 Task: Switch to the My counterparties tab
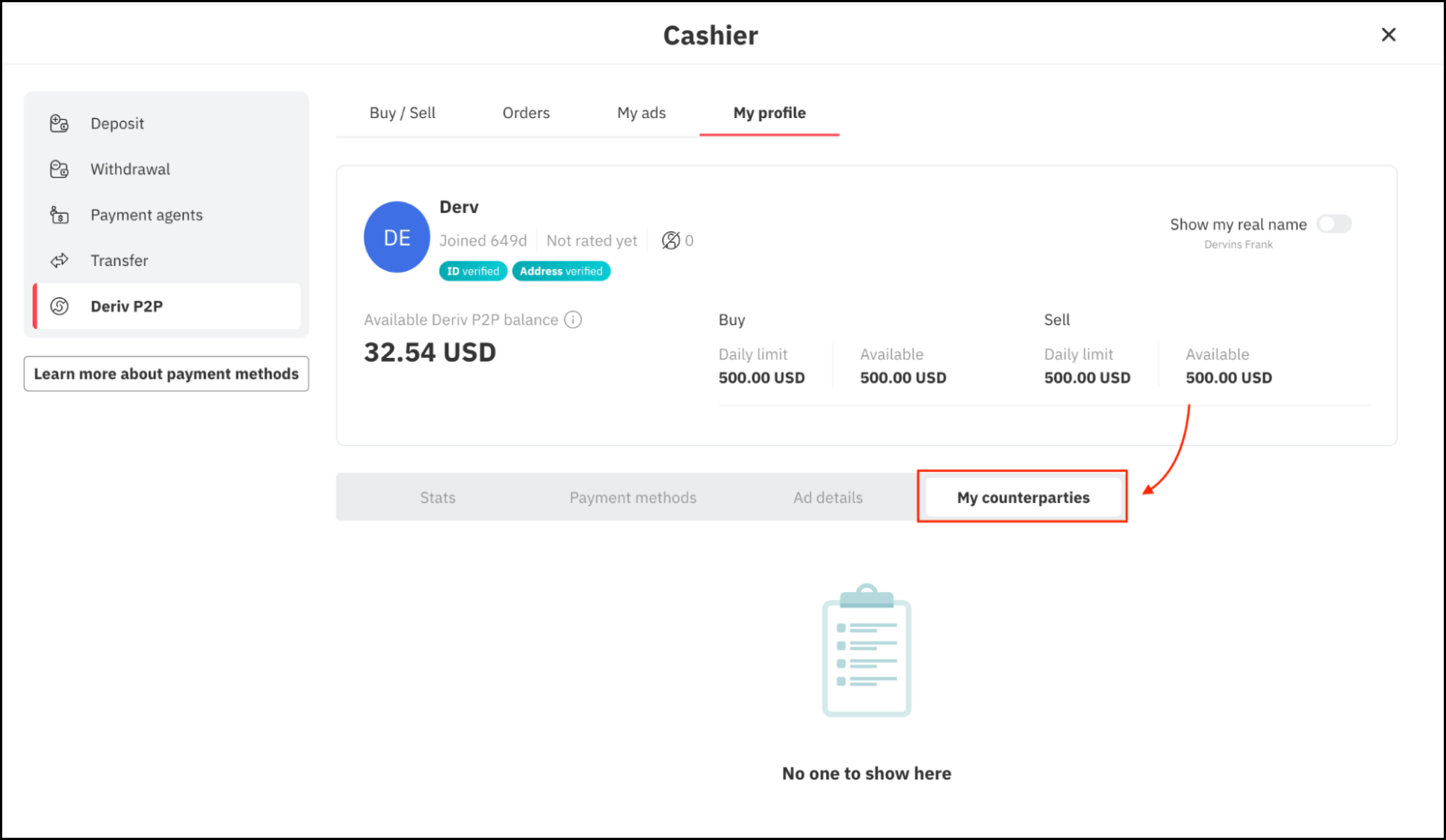pos(1023,497)
